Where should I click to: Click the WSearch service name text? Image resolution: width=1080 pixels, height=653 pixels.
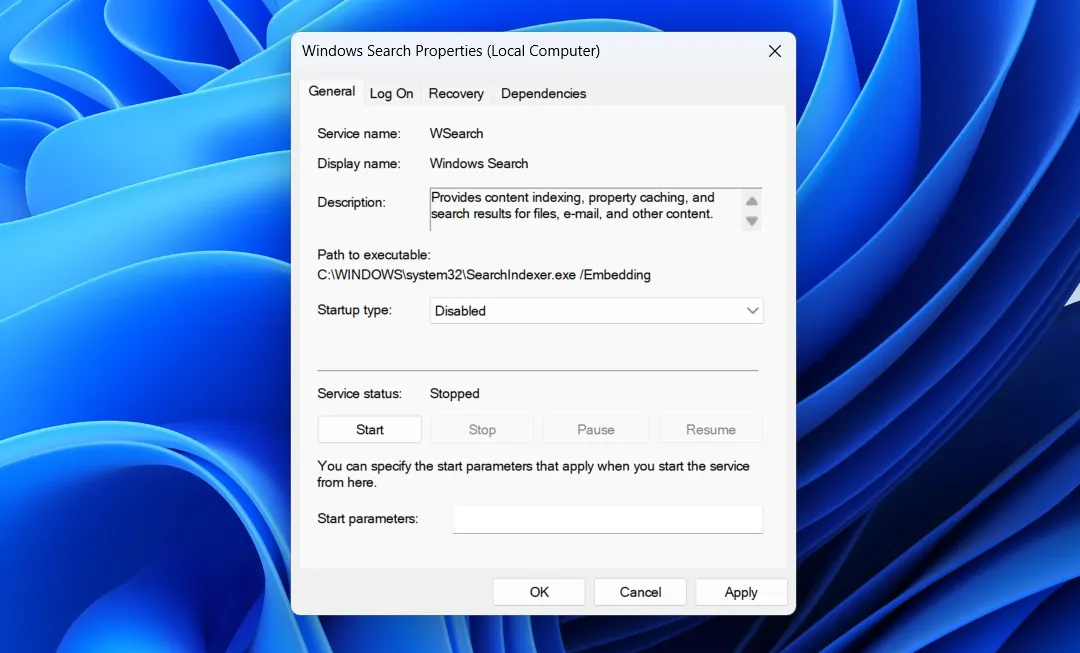(456, 133)
